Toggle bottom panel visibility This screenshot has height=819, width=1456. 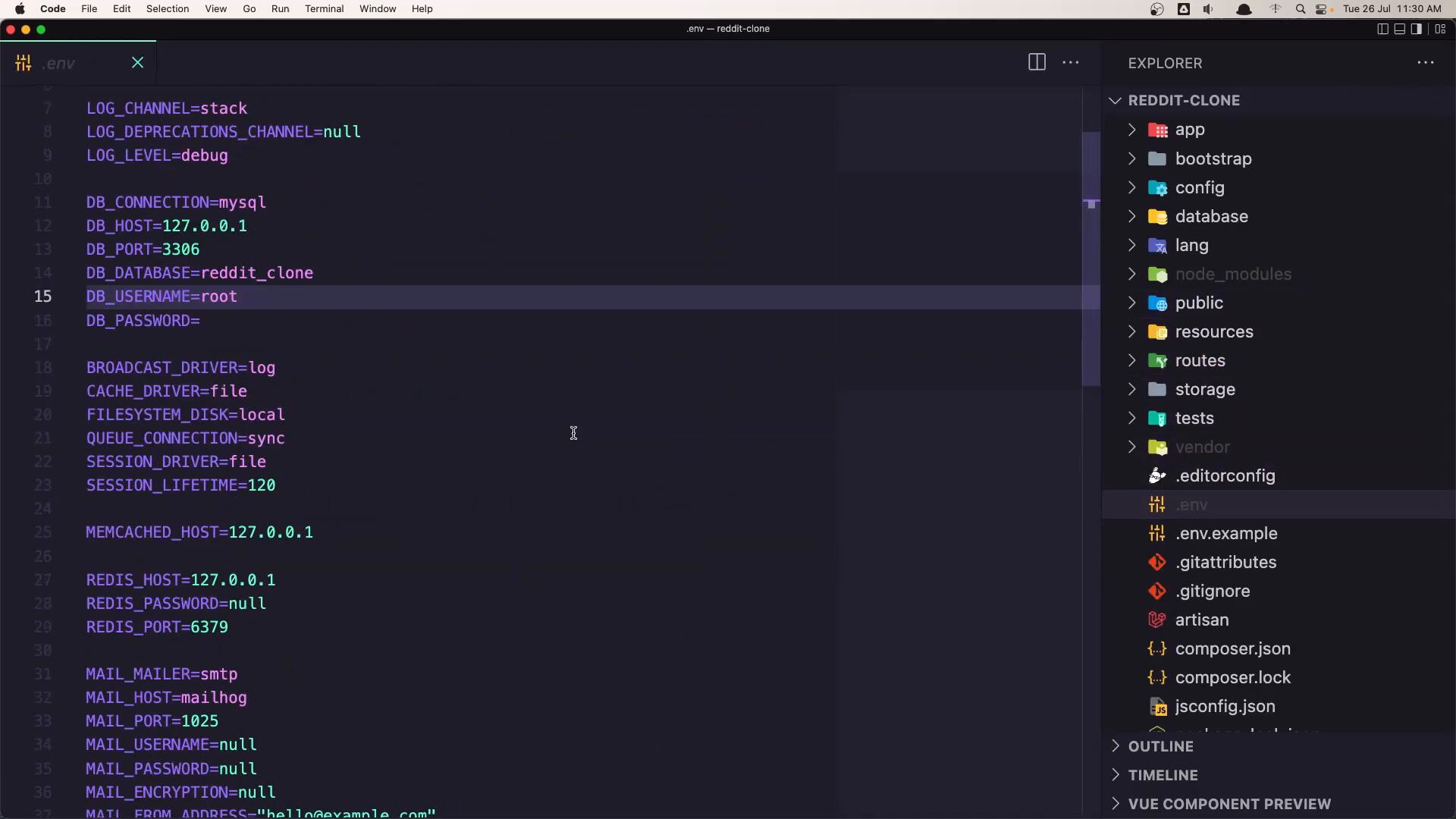[1400, 29]
